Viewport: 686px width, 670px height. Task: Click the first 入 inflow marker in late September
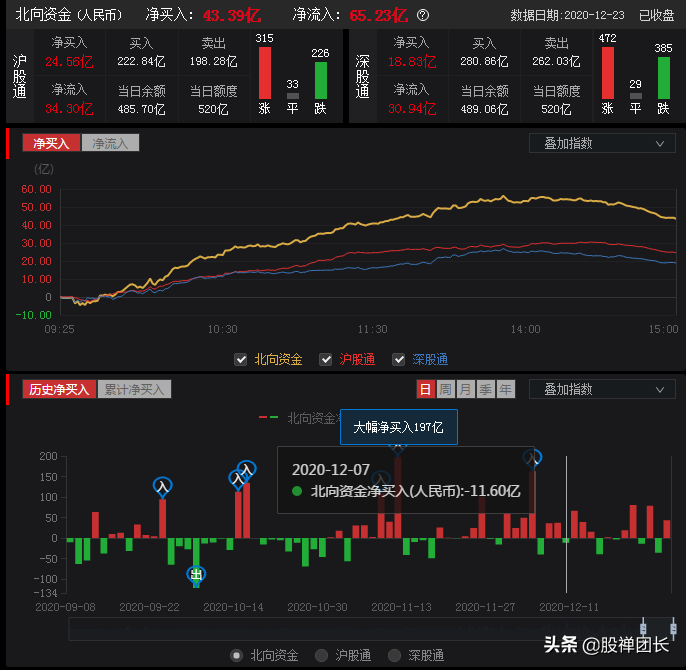tap(162, 487)
